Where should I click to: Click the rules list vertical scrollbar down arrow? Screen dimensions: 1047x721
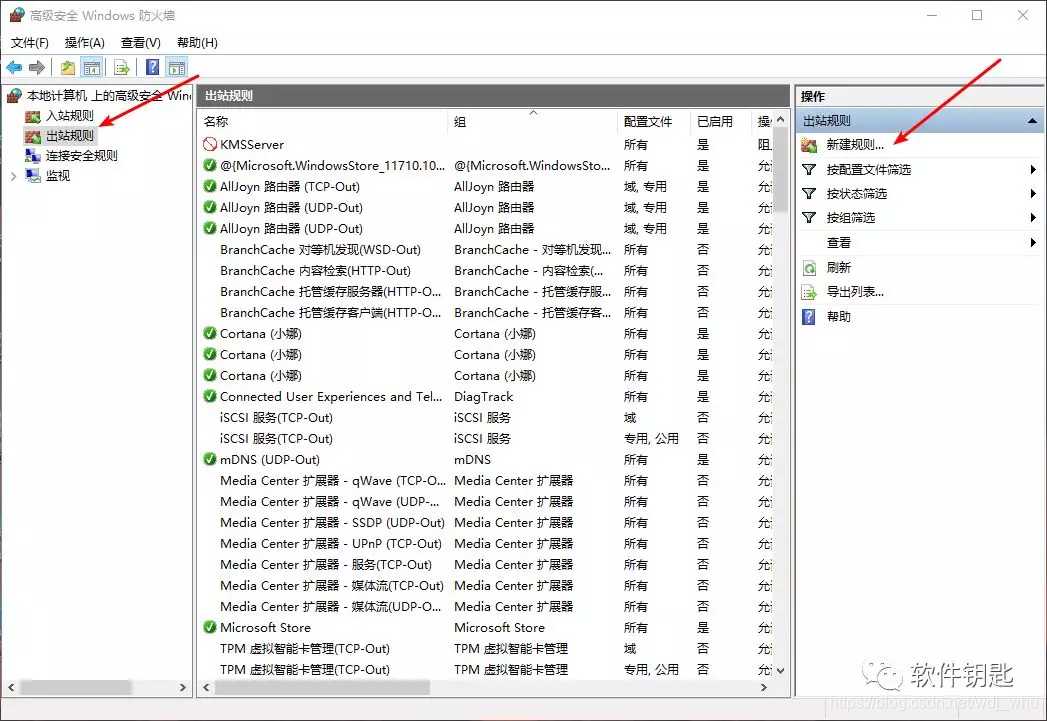781,670
